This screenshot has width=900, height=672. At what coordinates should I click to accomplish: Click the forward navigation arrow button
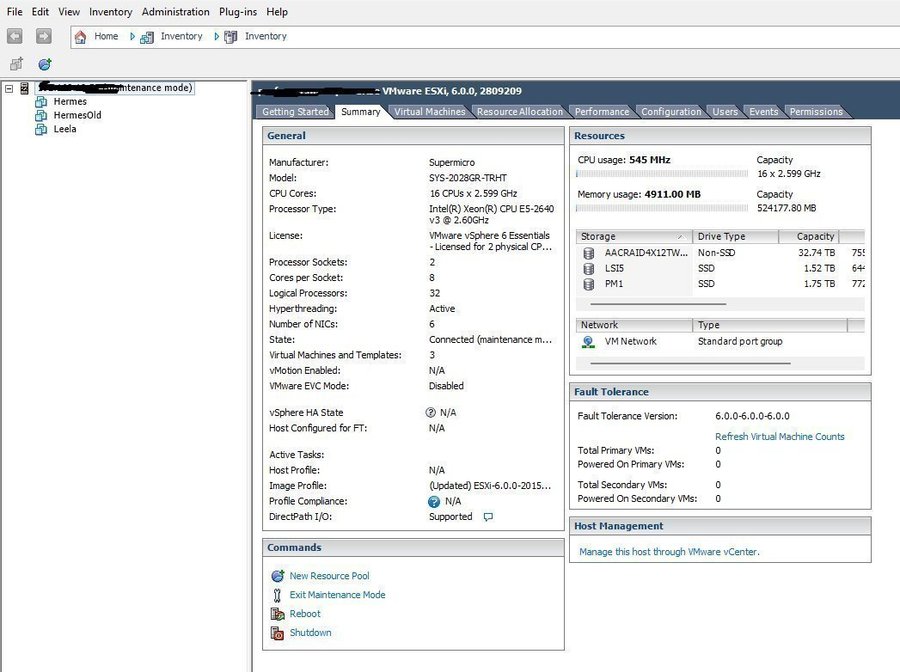[43, 36]
